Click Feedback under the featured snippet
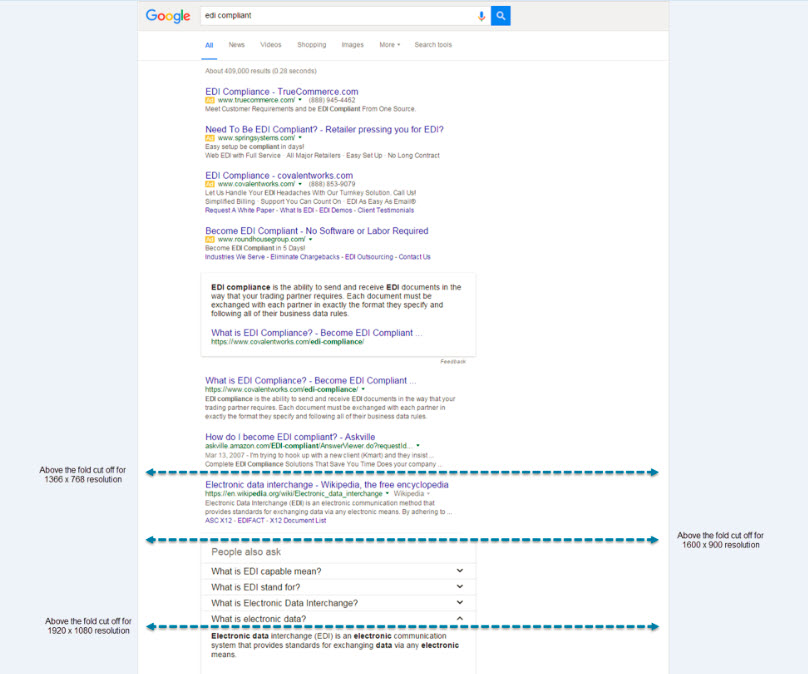808x674 pixels. 453,362
